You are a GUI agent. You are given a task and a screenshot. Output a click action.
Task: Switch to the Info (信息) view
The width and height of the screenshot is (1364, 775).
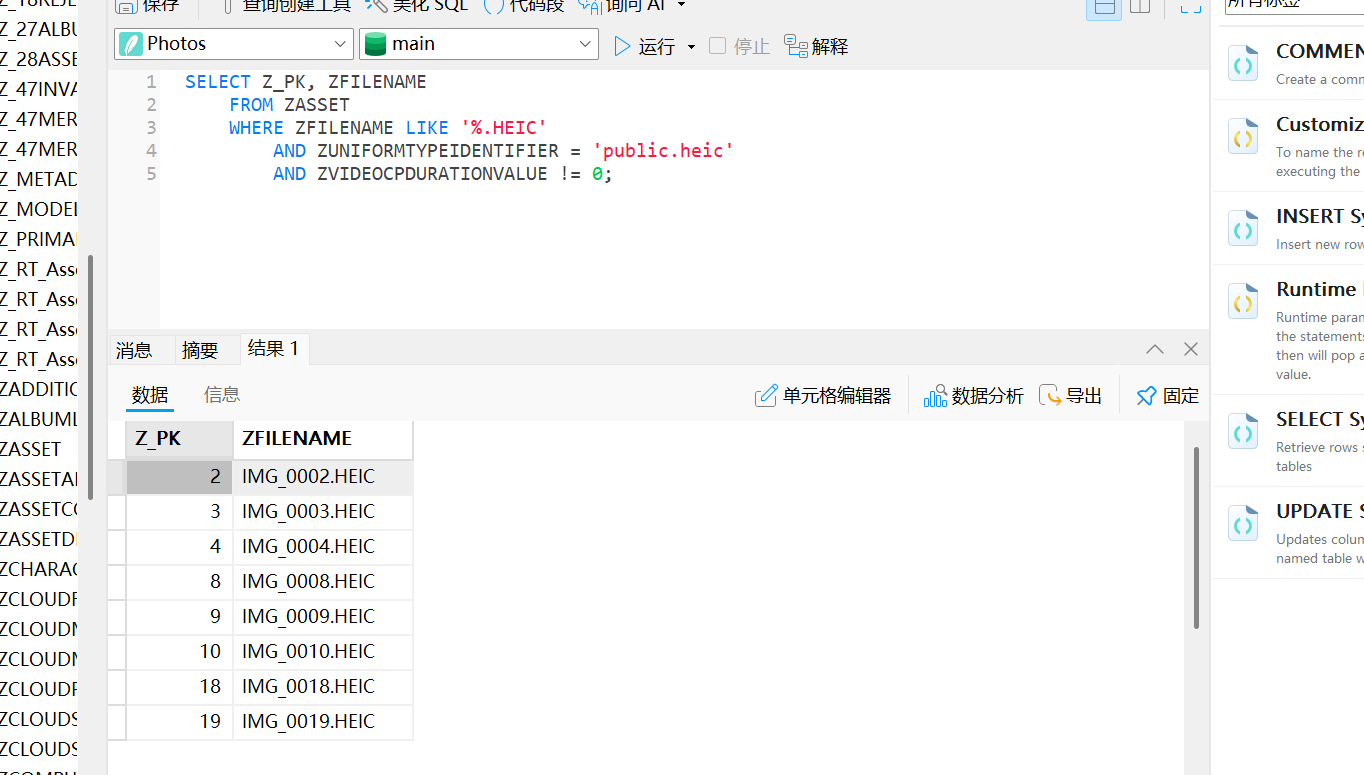(x=222, y=395)
